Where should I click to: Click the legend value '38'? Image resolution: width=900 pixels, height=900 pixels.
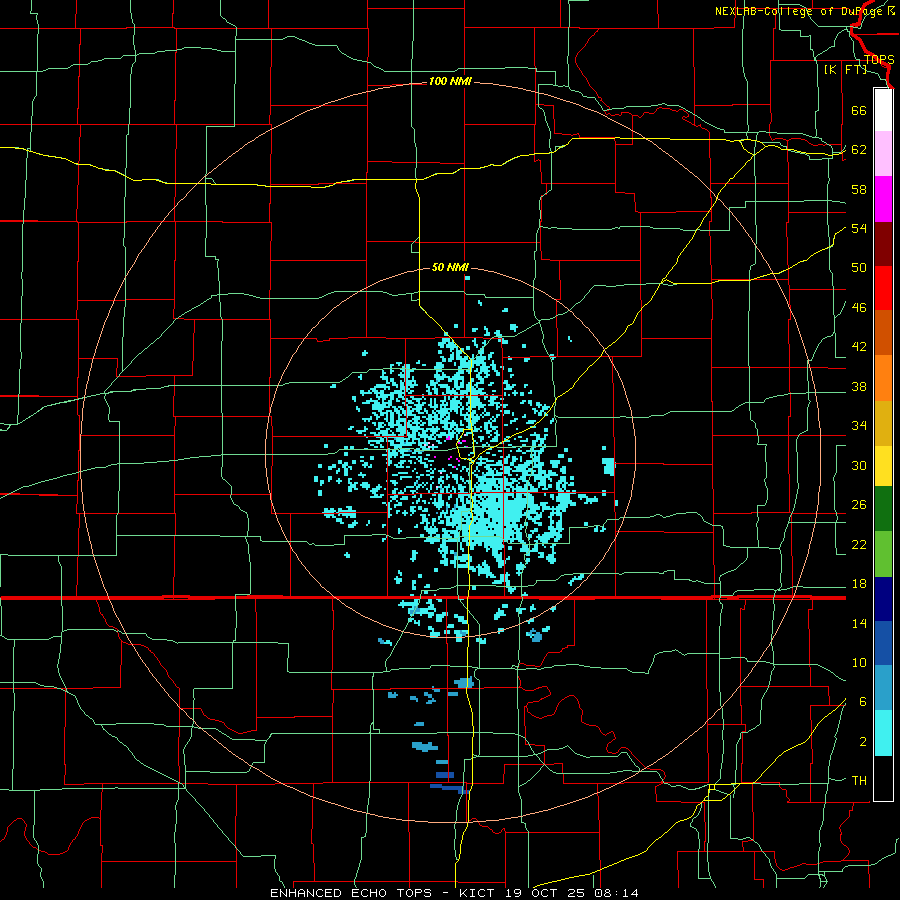coord(859,386)
